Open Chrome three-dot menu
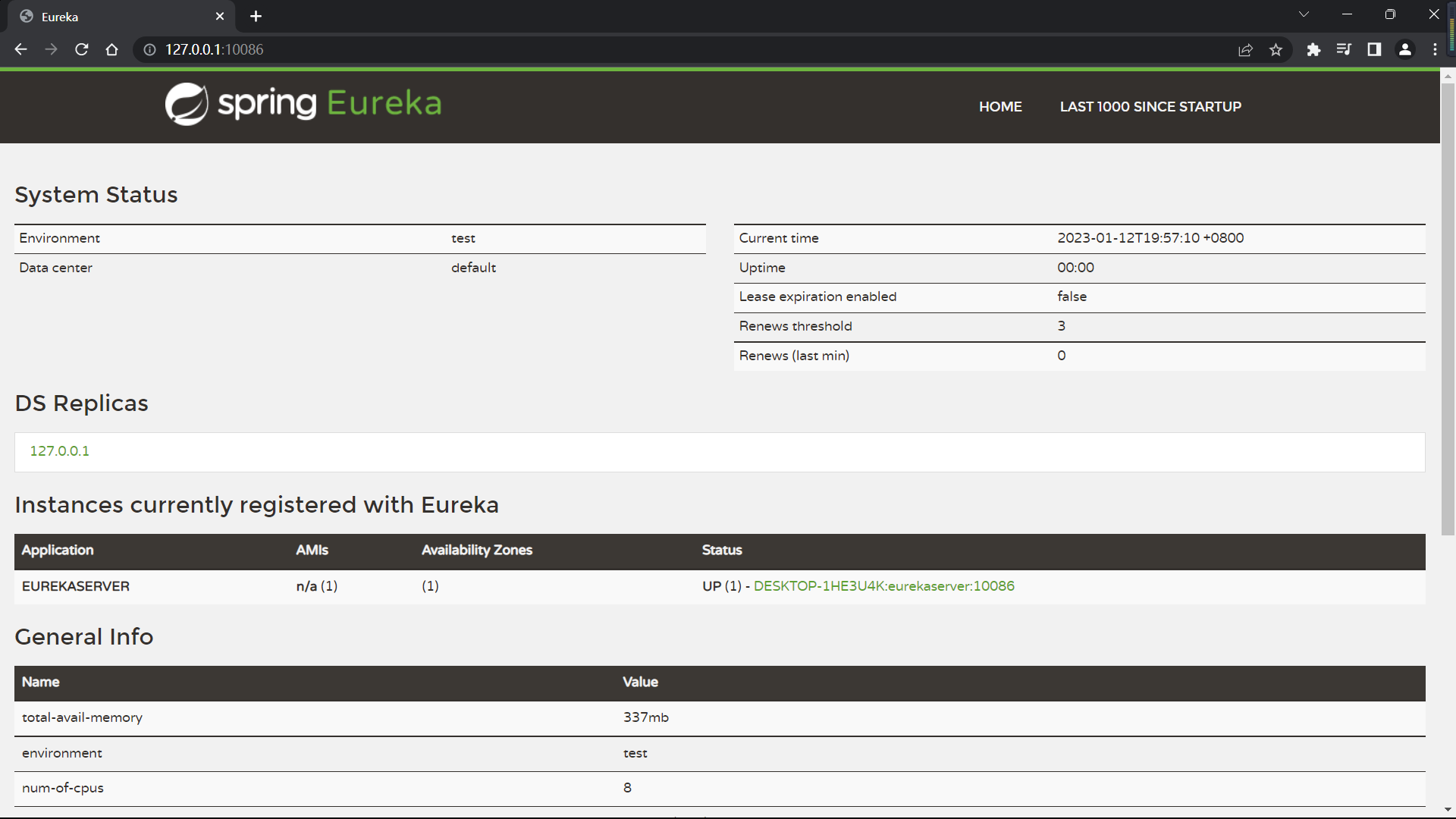The width and height of the screenshot is (1456, 819). click(1435, 49)
